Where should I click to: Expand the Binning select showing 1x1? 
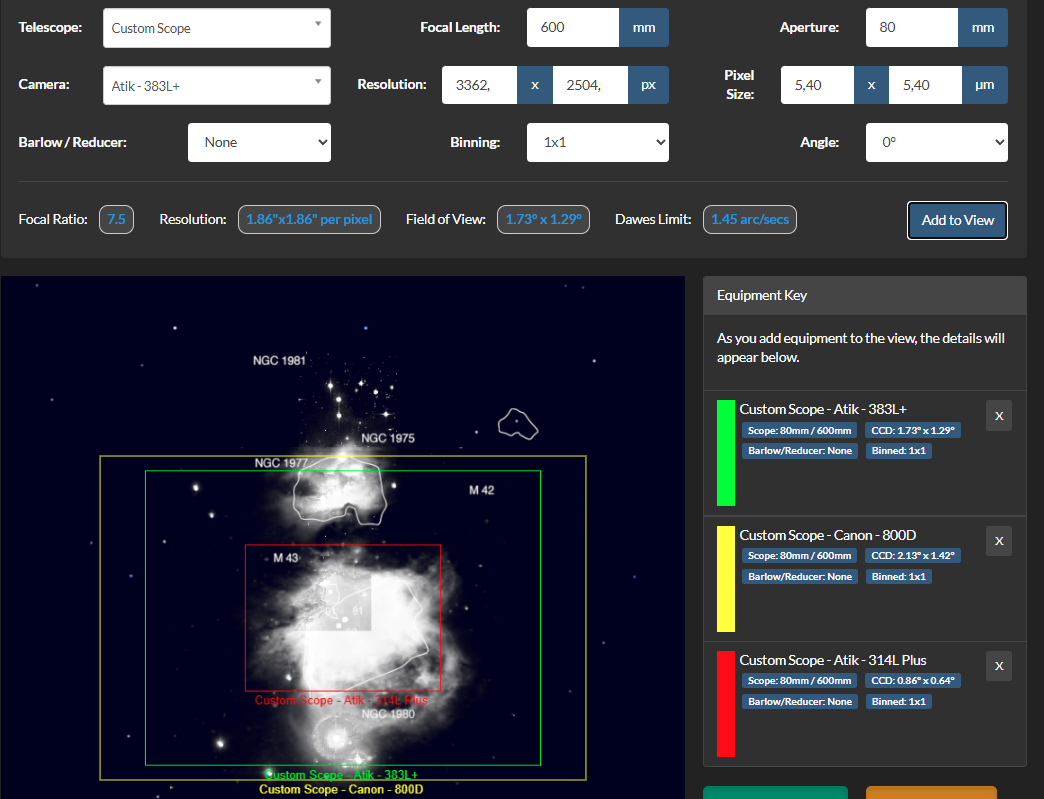[597, 142]
